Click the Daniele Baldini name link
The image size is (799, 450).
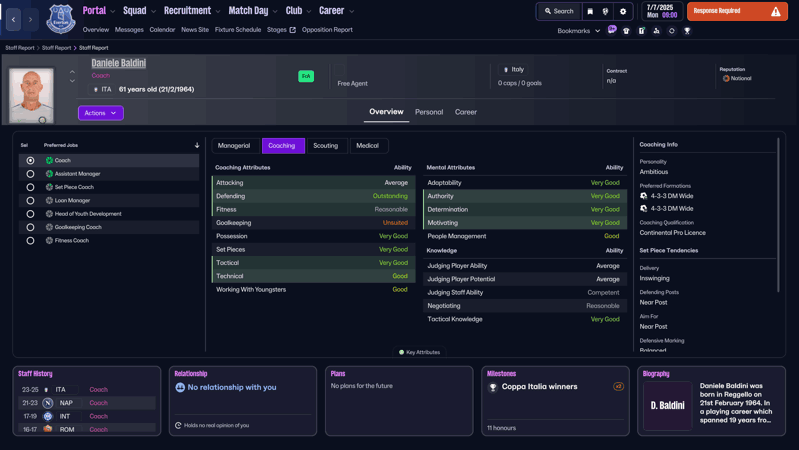119,63
